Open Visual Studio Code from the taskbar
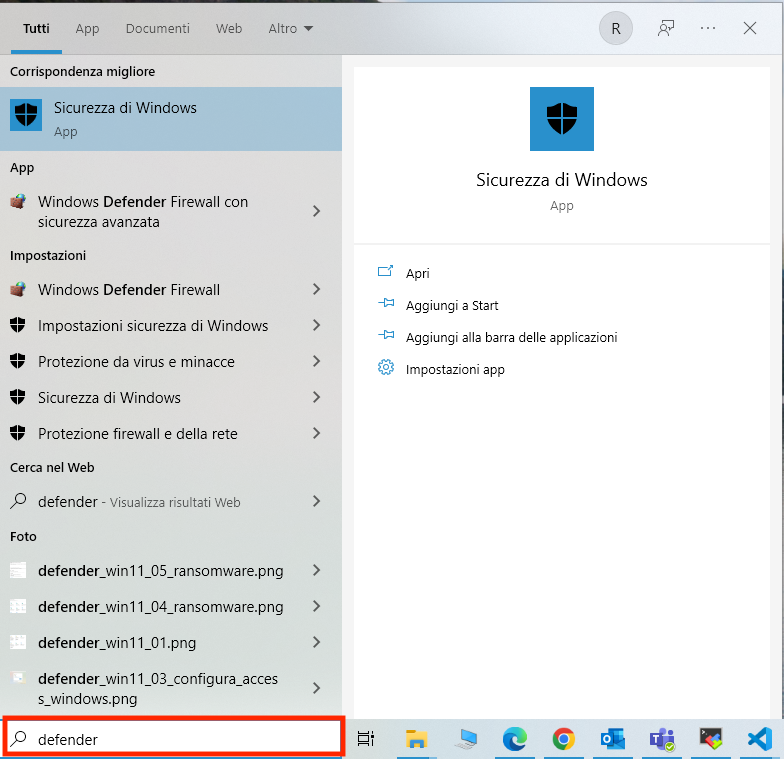The width and height of the screenshot is (784, 759). [760, 738]
